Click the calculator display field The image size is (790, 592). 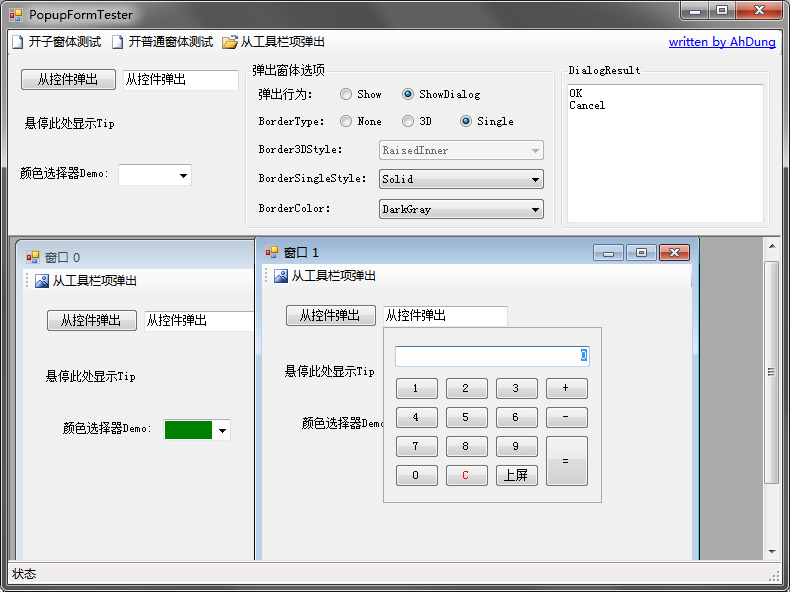point(492,356)
